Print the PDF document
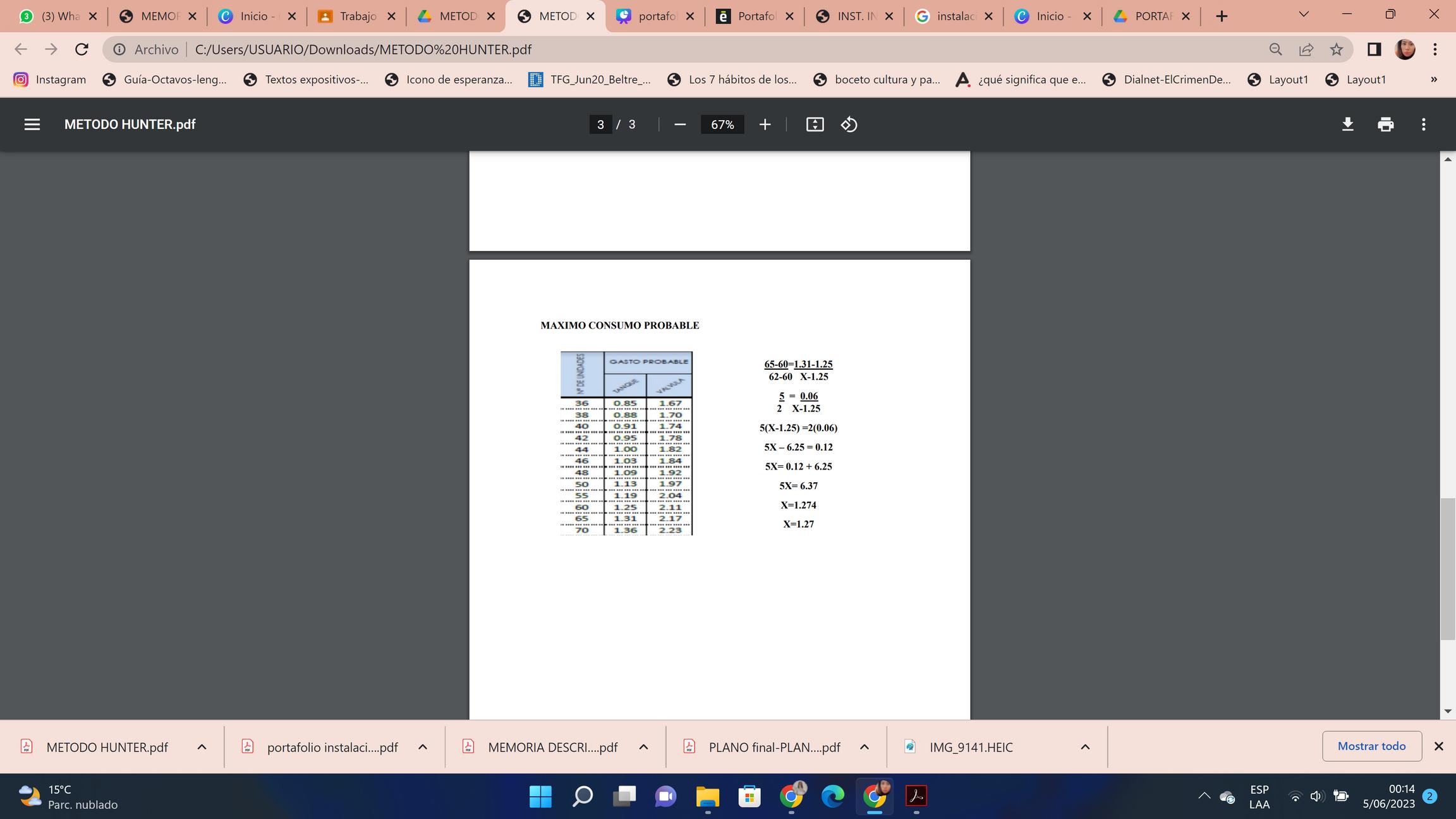The image size is (1456, 819). coord(1385,124)
